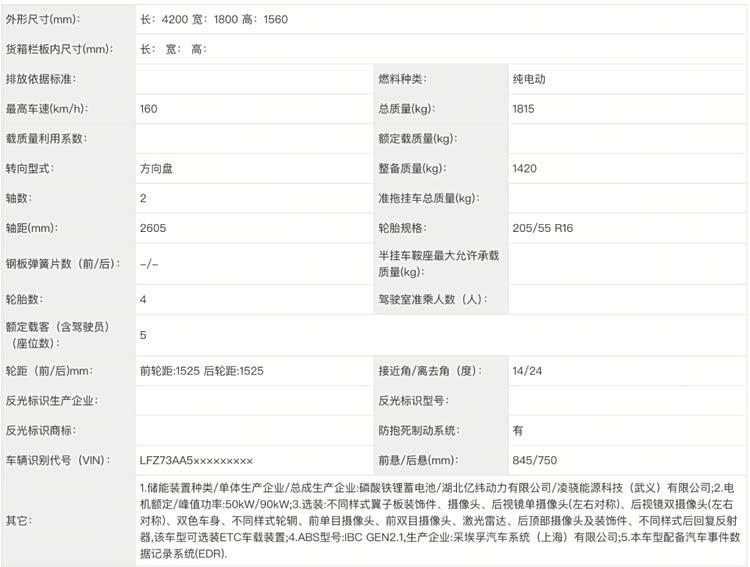Click the 方向盘 steering type value
Viewport: 750px width, 567px height.
click(156, 169)
